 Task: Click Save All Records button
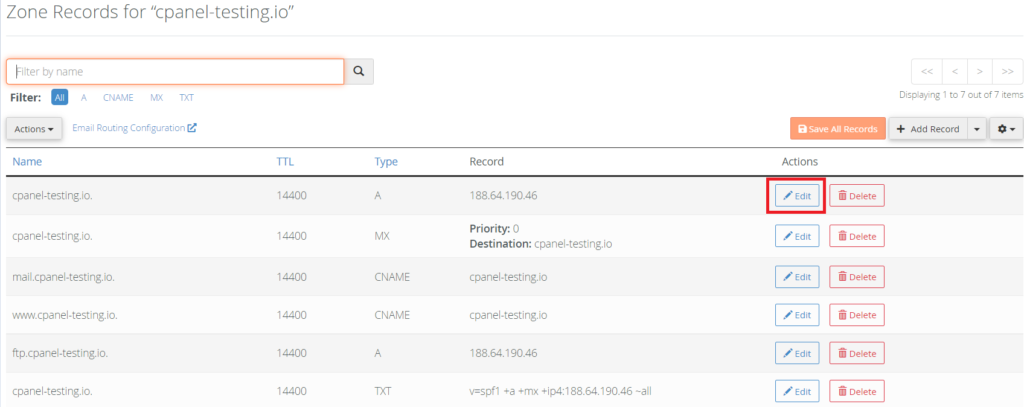tap(837, 129)
